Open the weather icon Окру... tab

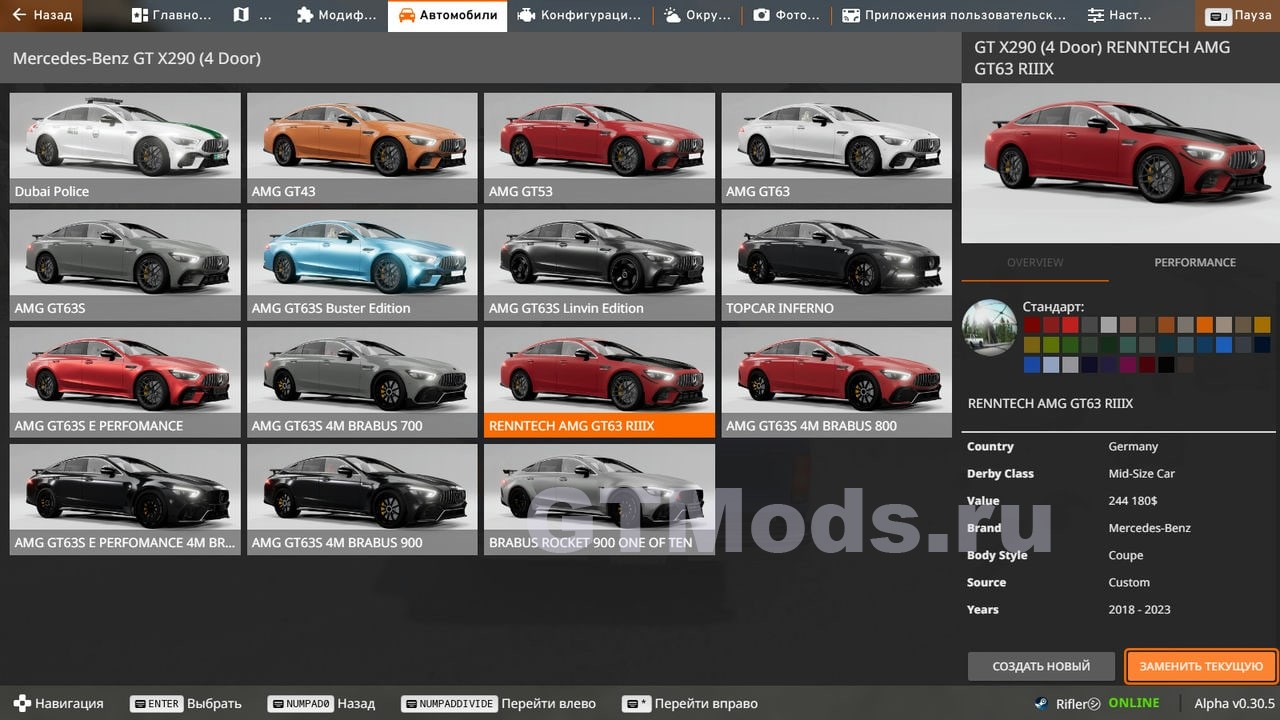(x=696, y=15)
